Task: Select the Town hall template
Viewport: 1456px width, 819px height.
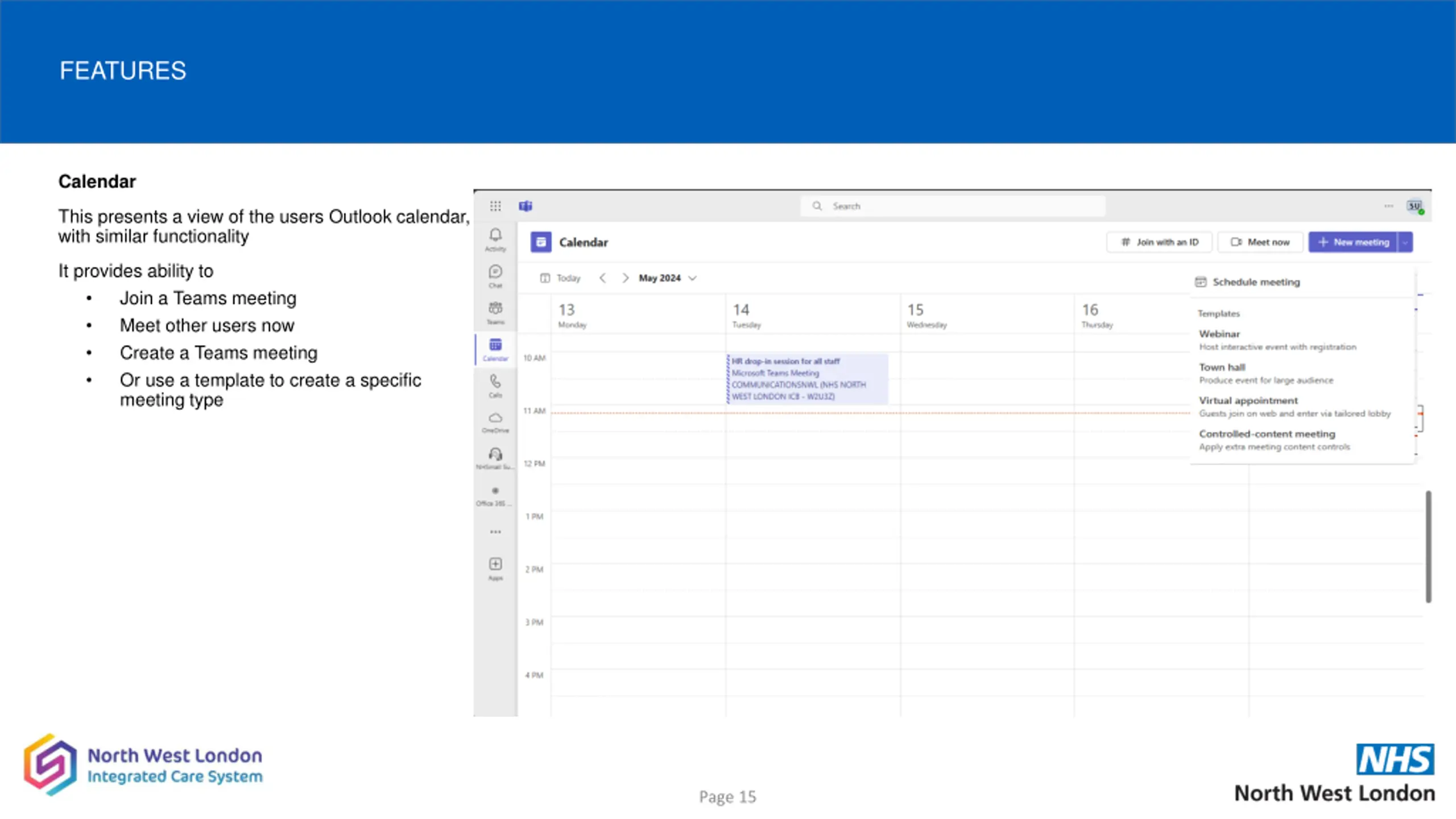Action: coord(1266,374)
